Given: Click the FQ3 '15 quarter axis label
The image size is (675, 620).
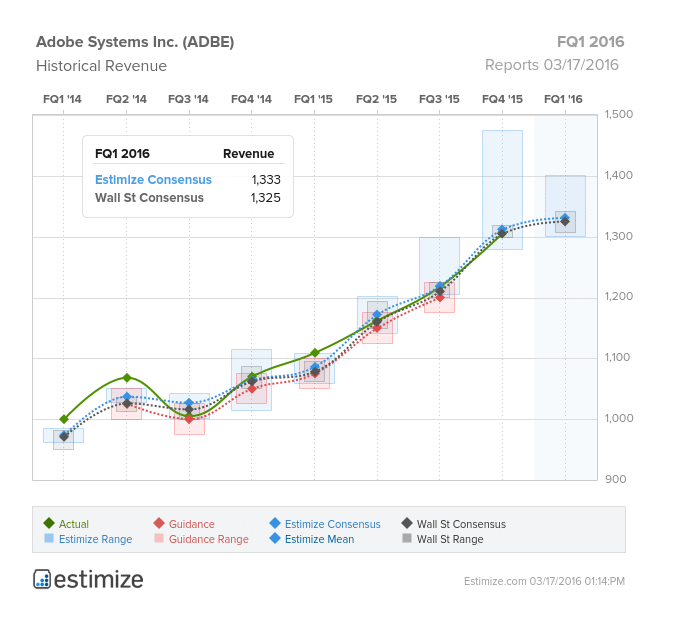Looking at the screenshot, I should pos(440,99).
